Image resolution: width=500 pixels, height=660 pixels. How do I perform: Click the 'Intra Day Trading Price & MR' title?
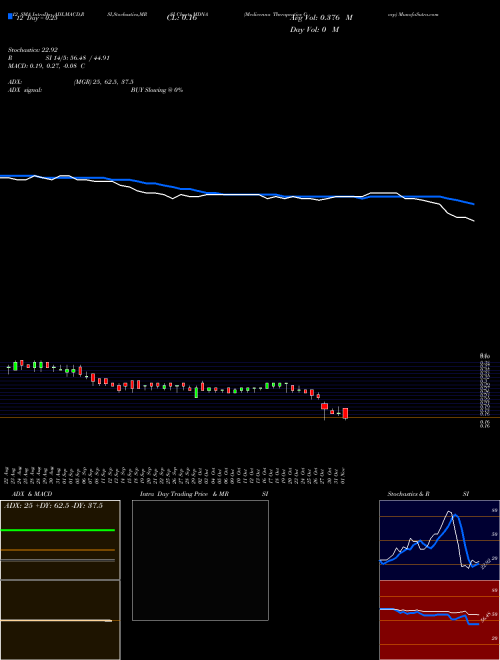pos(184,494)
